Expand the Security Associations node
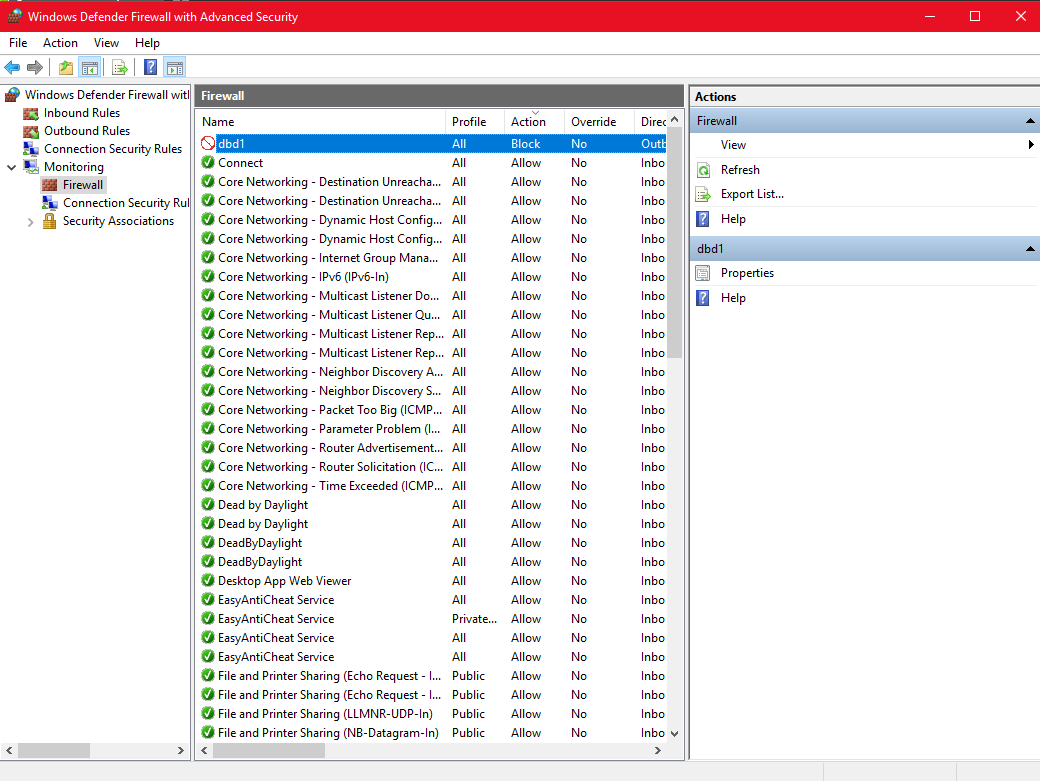This screenshot has width=1040, height=781. [x=31, y=222]
